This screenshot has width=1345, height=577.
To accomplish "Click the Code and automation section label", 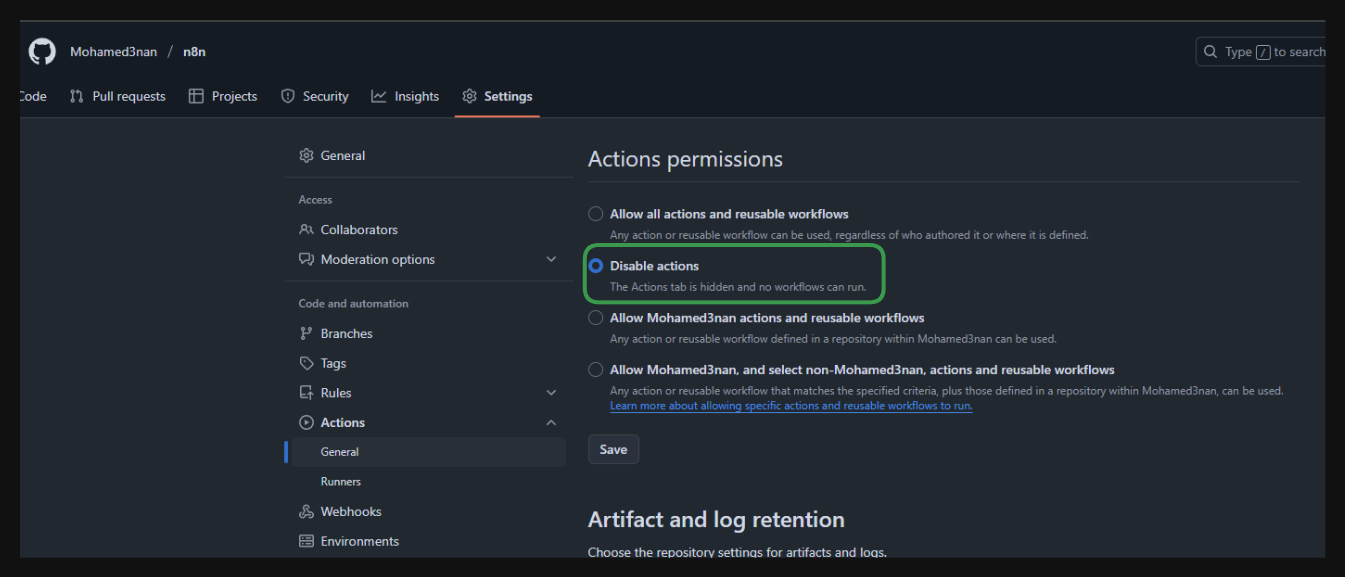I will coord(353,303).
